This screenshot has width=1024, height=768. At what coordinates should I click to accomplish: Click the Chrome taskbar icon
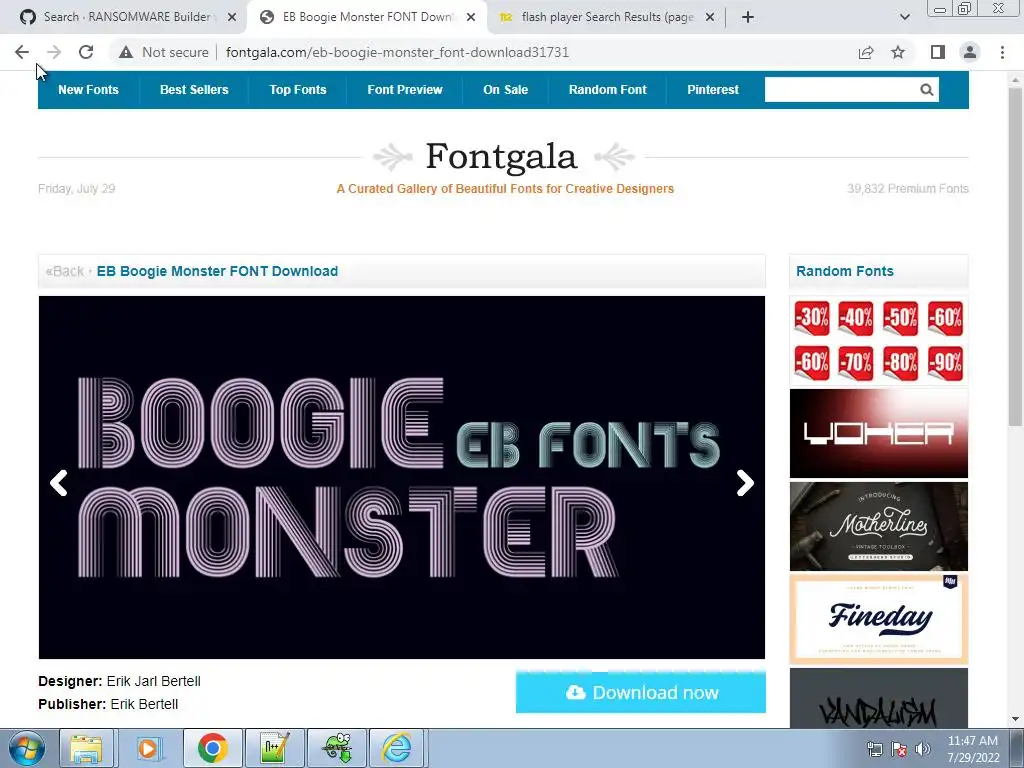coord(212,748)
